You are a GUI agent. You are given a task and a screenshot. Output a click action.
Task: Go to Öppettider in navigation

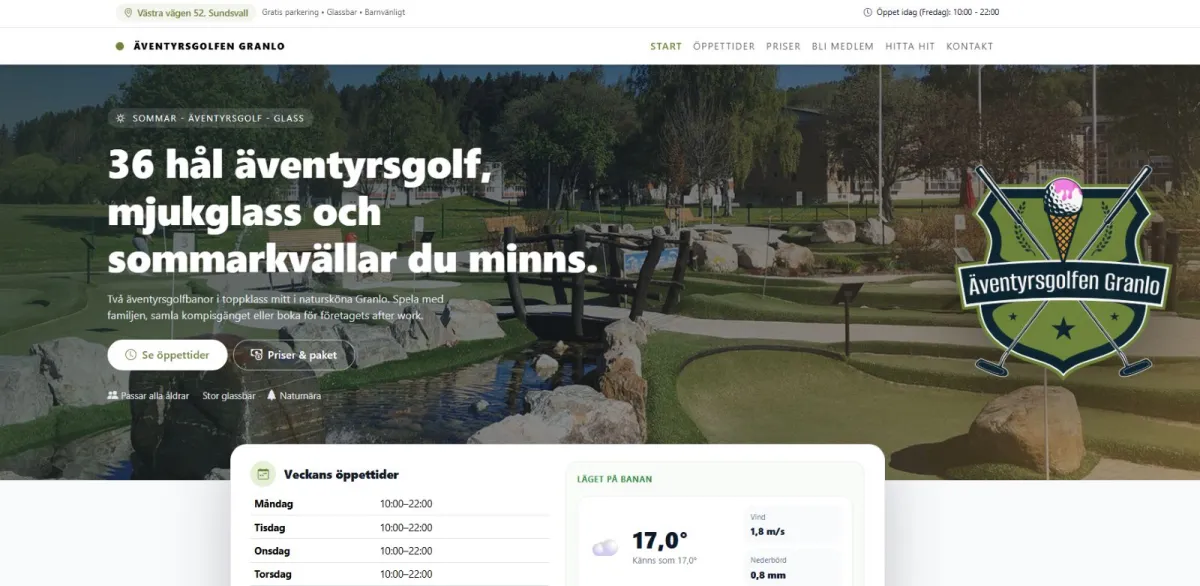pos(724,46)
